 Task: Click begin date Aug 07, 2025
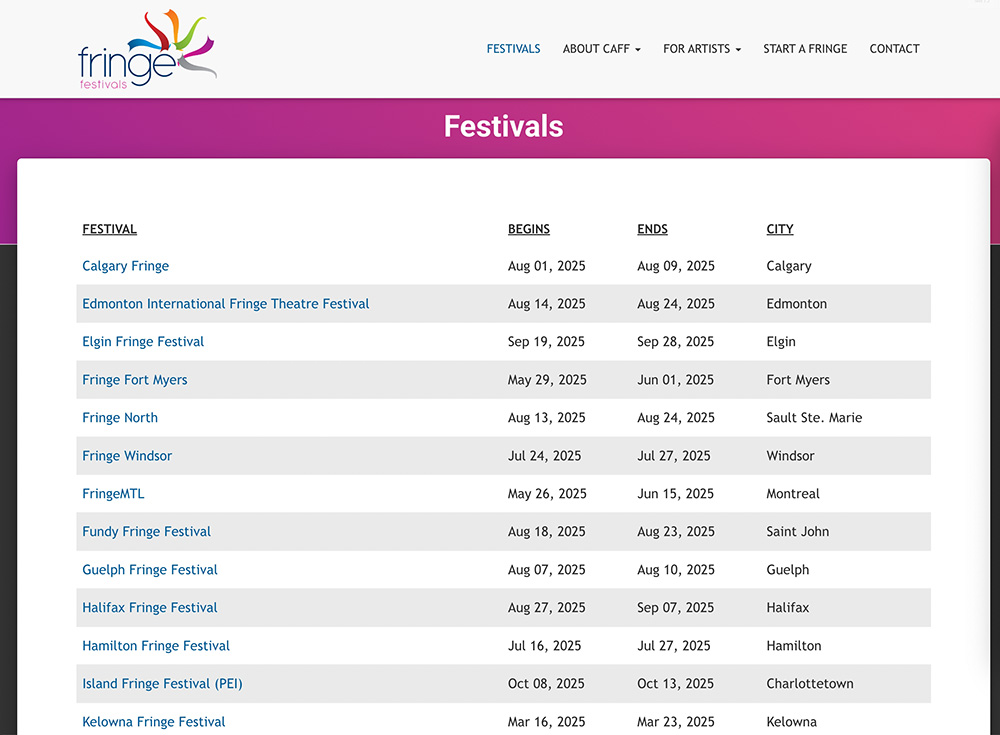point(547,570)
